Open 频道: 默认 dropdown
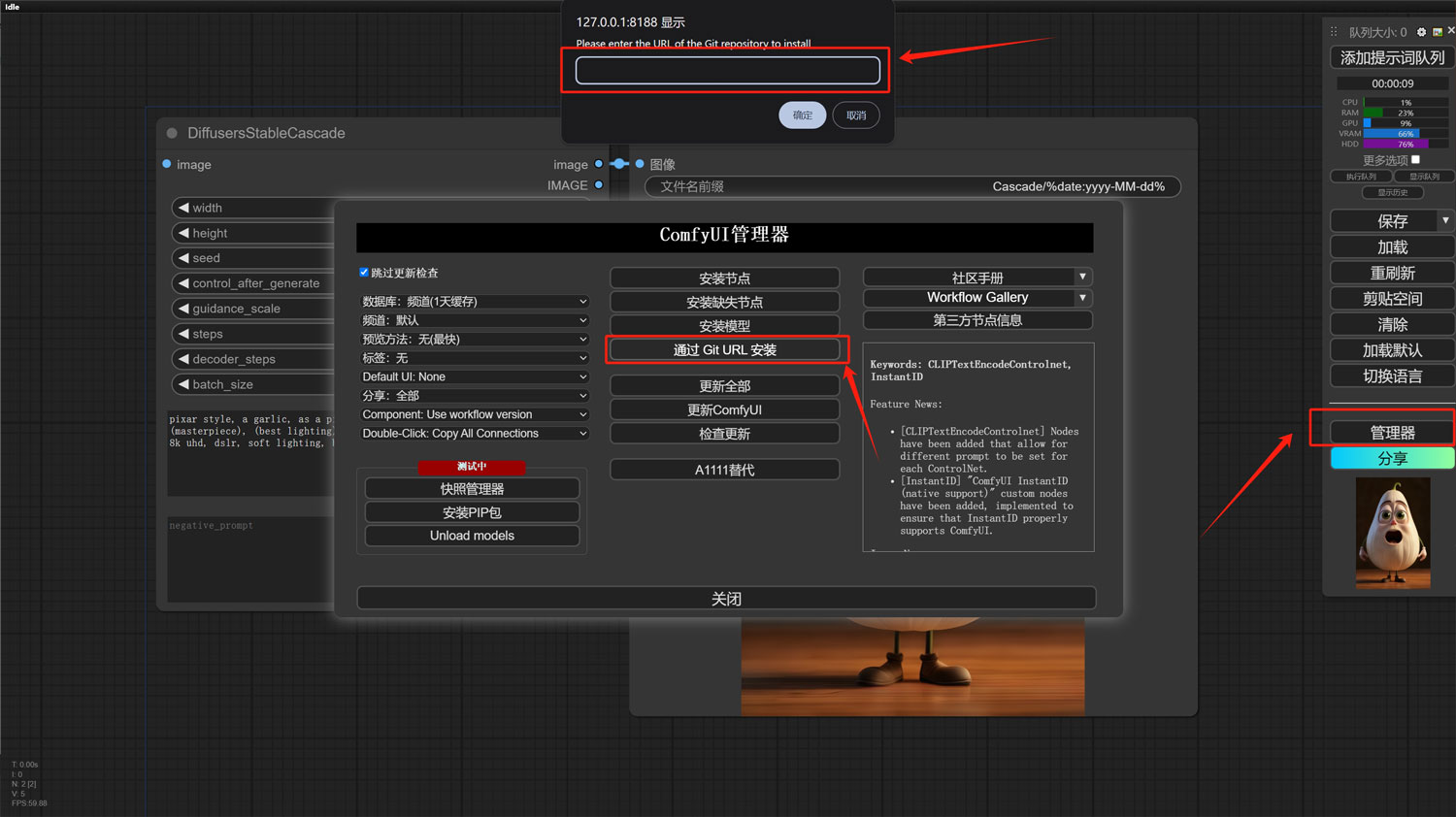 pos(475,320)
